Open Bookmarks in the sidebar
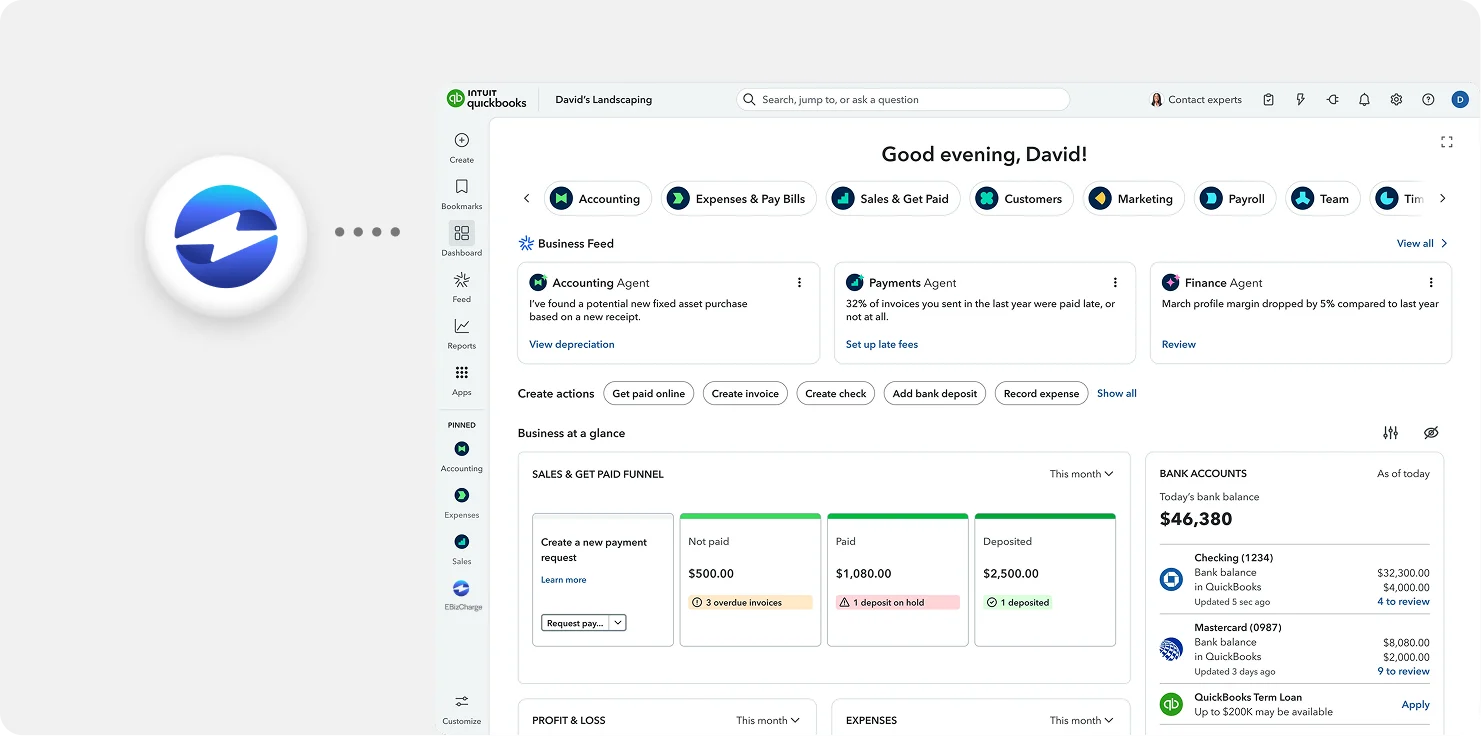This screenshot has width=1481, height=736. (x=461, y=193)
